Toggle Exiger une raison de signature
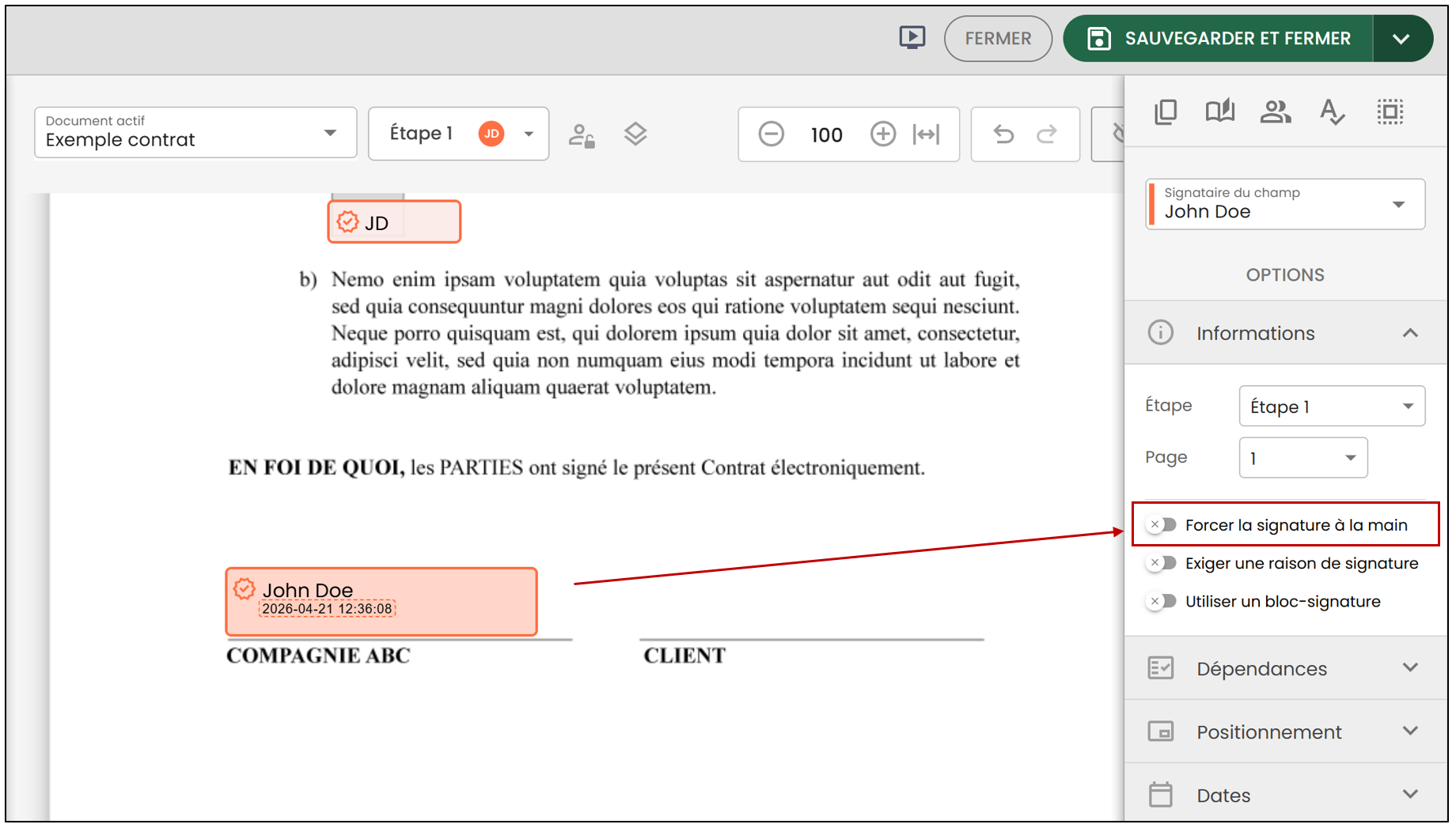The height and width of the screenshot is (828, 1456). pyautogui.click(x=1162, y=562)
